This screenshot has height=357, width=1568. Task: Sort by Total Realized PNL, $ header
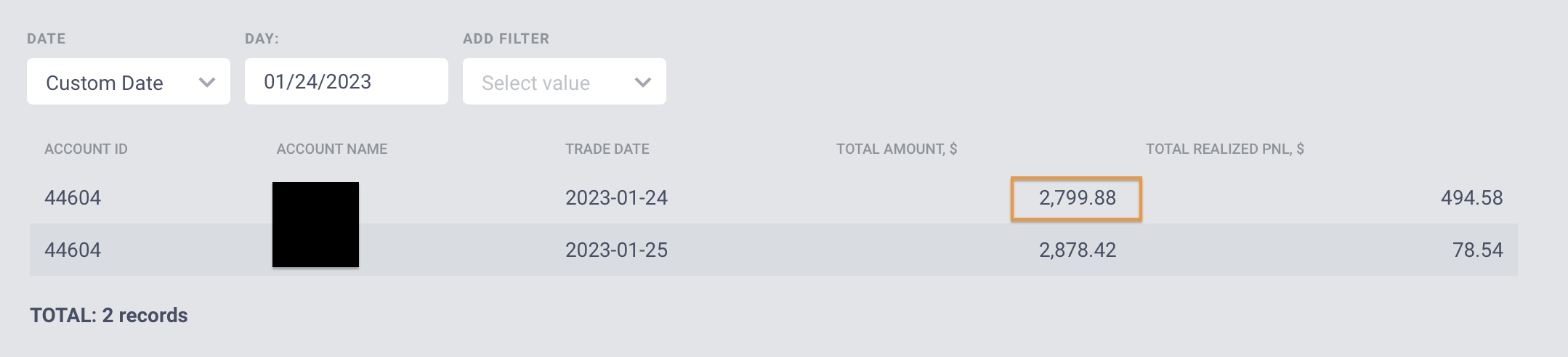click(x=1225, y=149)
